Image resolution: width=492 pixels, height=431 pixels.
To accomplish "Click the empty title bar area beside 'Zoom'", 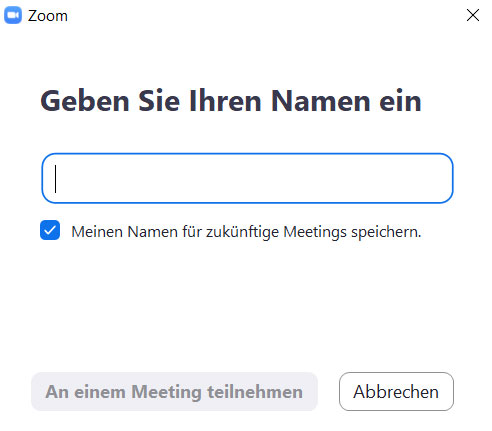I will point(267,15).
